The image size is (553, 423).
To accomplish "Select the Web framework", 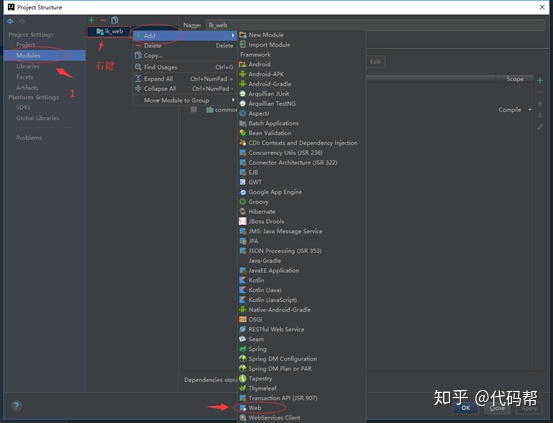I will [302, 408].
